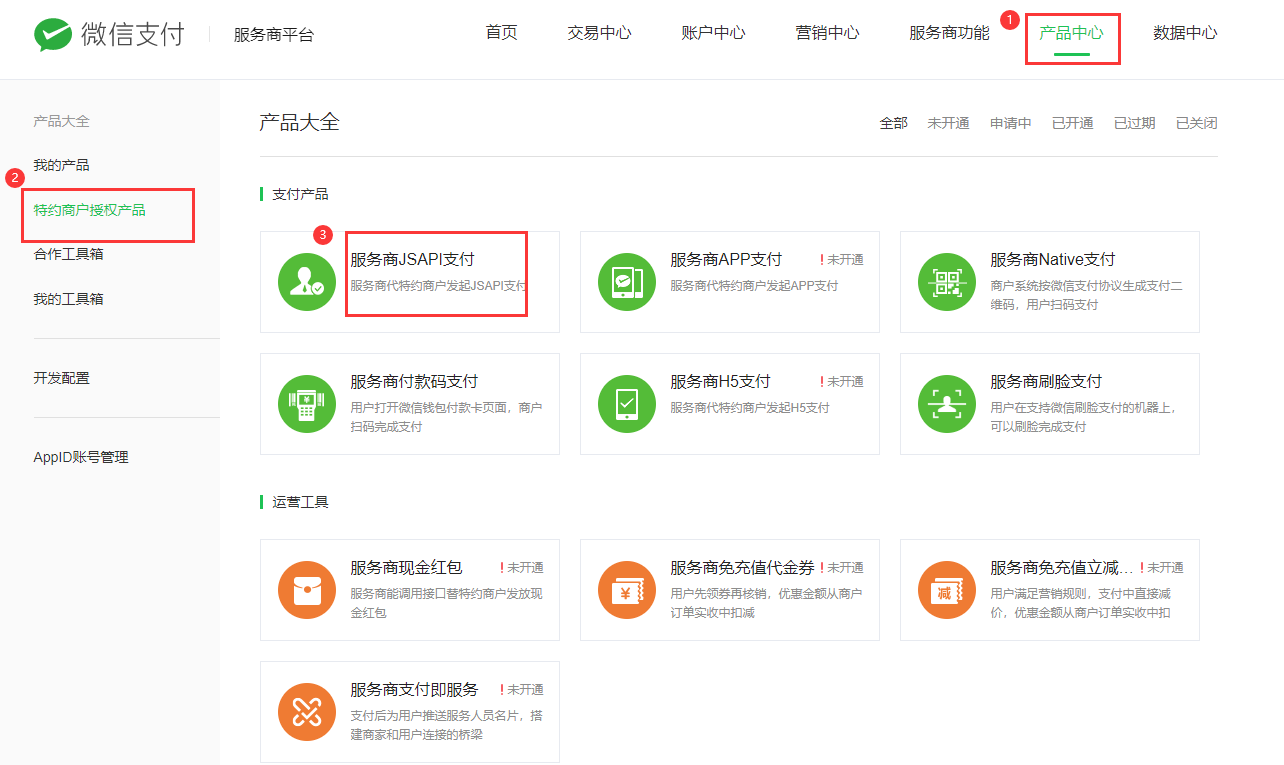The height and width of the screenshot is (765, 1284).
Task: Click 未开通 status on 服务商APP支付 card
Action: (841, 259)
